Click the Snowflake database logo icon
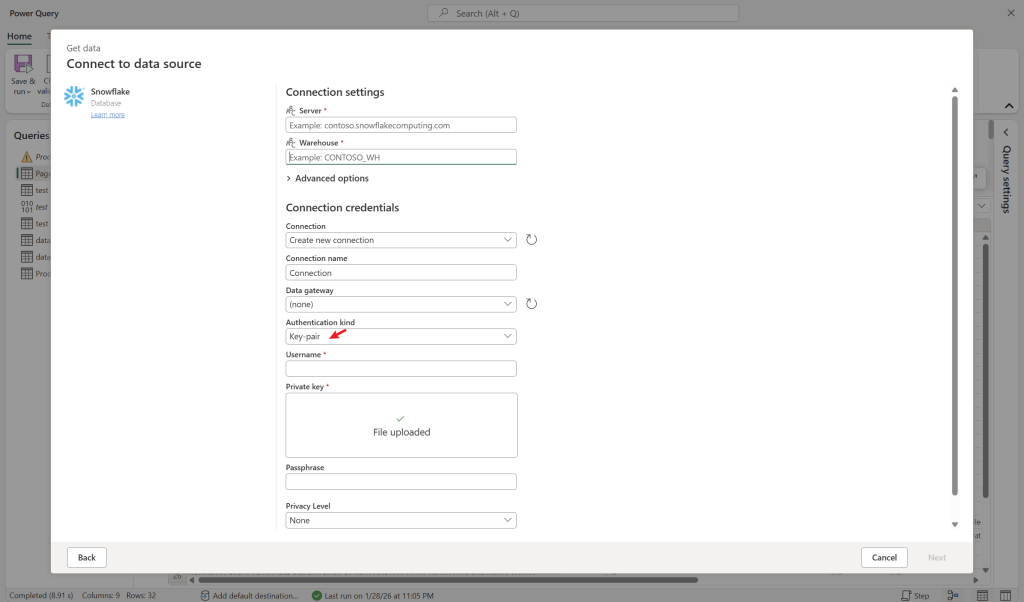The height and width of the screenshot is (602, 1024). pos(73,96)
